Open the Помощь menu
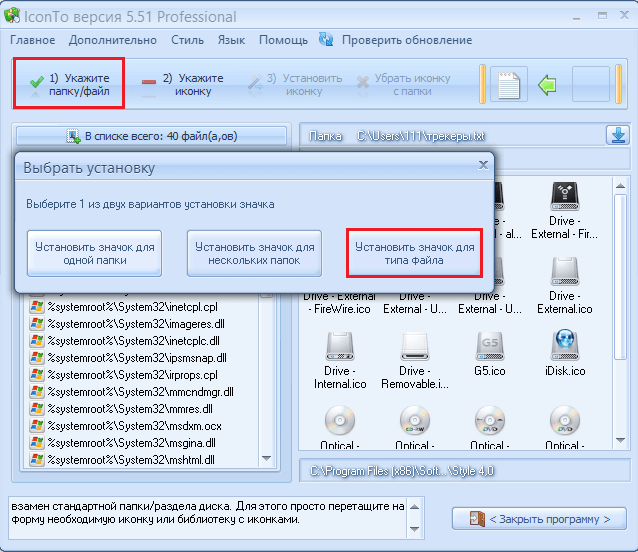This screenshot has height=552, width=638. coord(283,40)
